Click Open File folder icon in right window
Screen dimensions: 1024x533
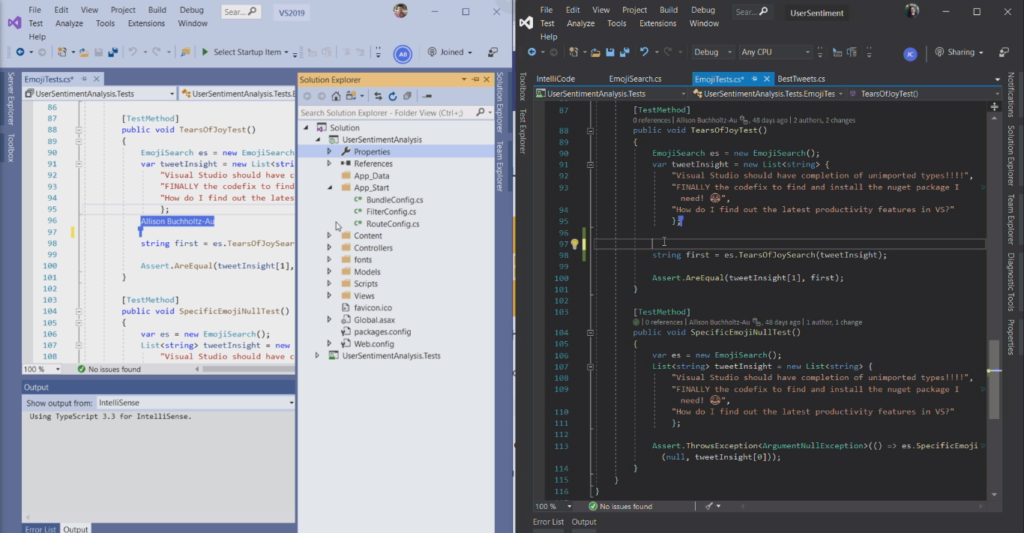tap(596, 52)
